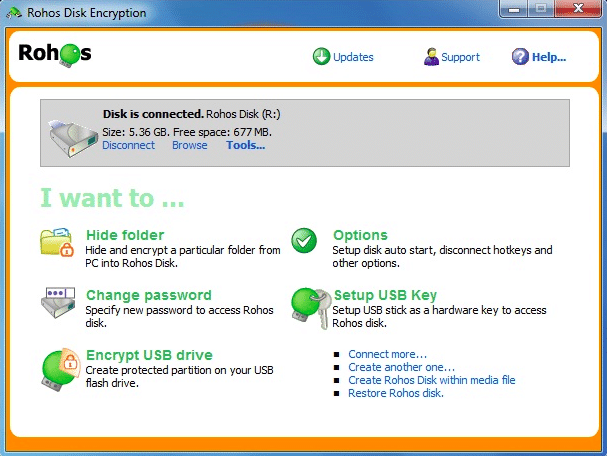Click the Support person icon
Viewport: 607px width, 456px height.
click(431, 57)
